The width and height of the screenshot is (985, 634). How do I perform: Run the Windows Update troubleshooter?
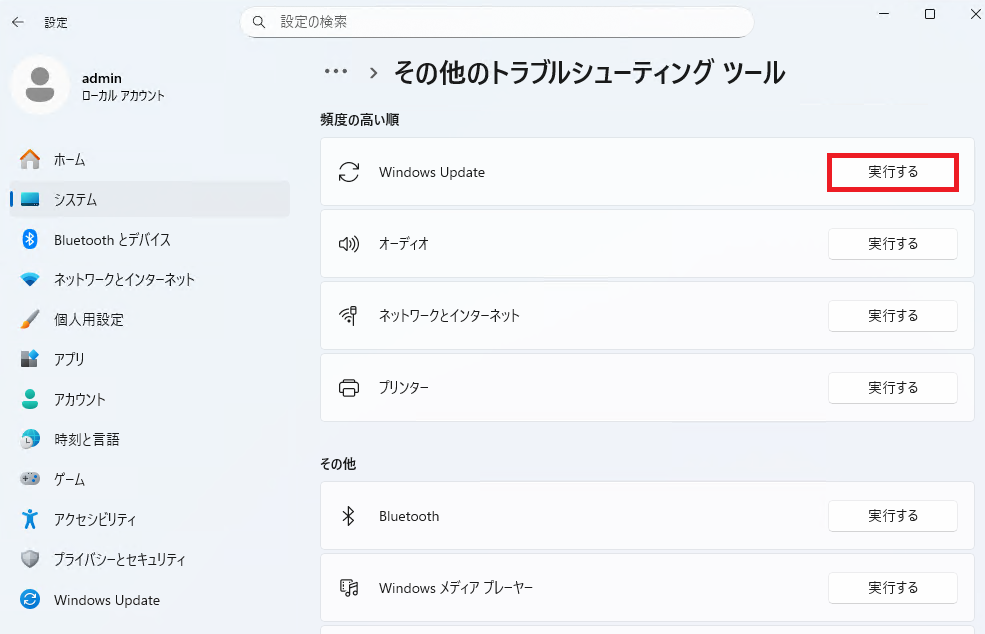point(893,172)
